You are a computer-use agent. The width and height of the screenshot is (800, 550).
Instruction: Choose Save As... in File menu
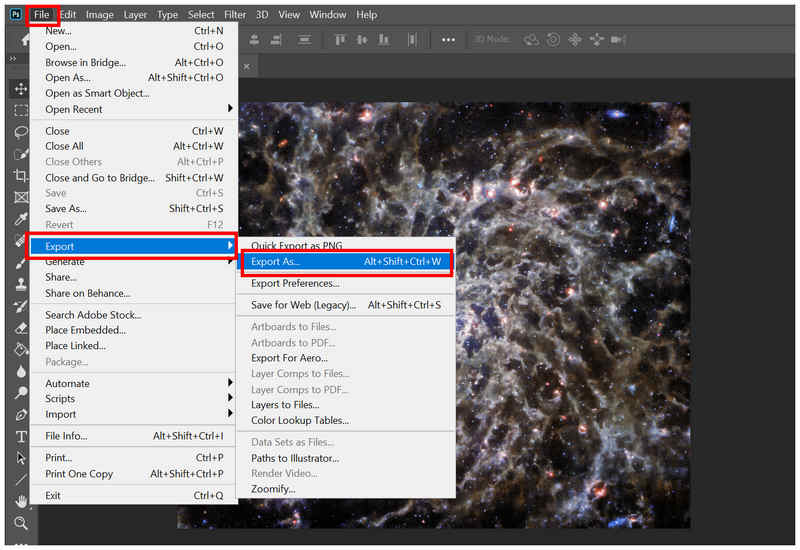pyautogui.click(x=134, y=209)
